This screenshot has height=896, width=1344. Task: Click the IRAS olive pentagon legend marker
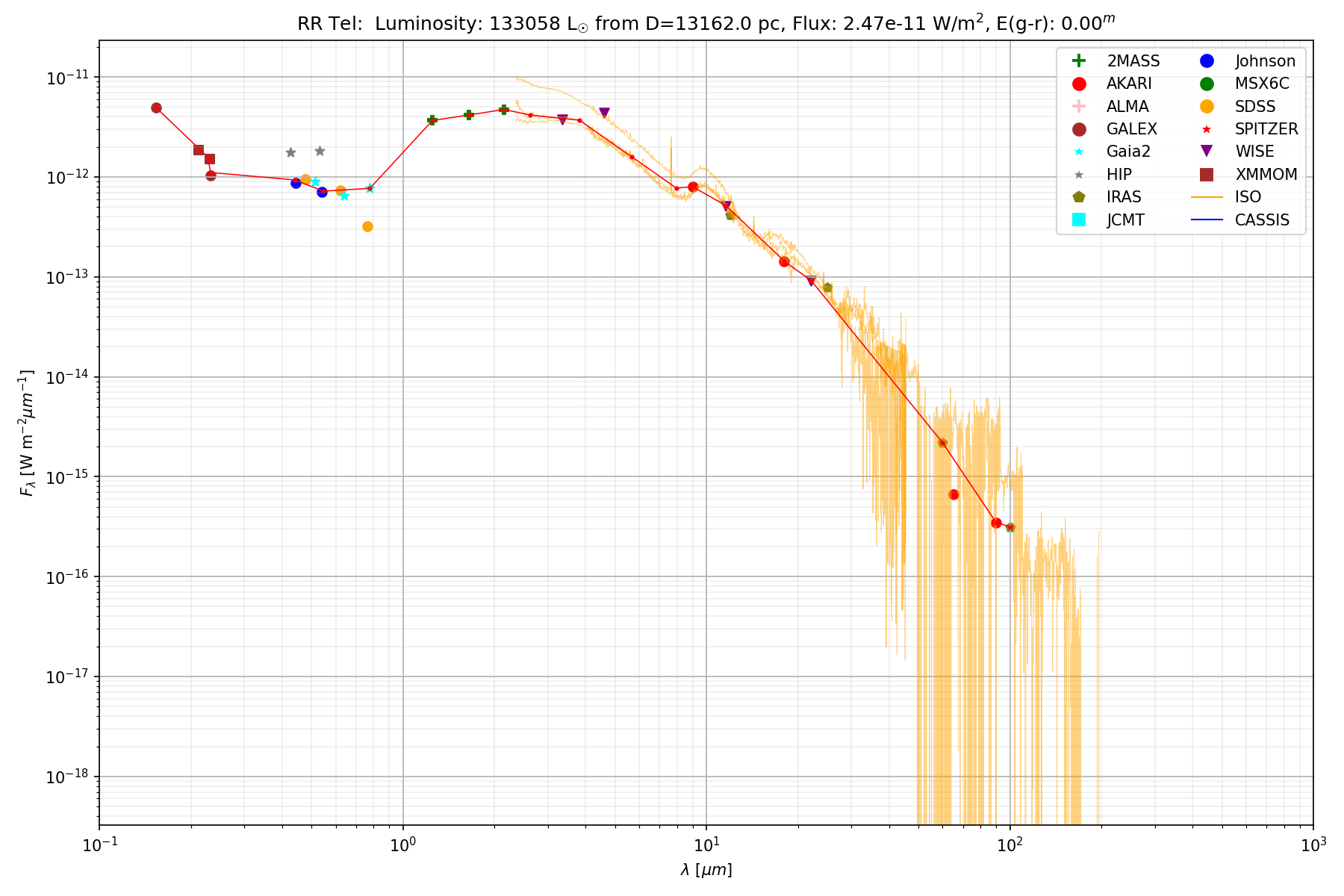tap(1078, 197)
